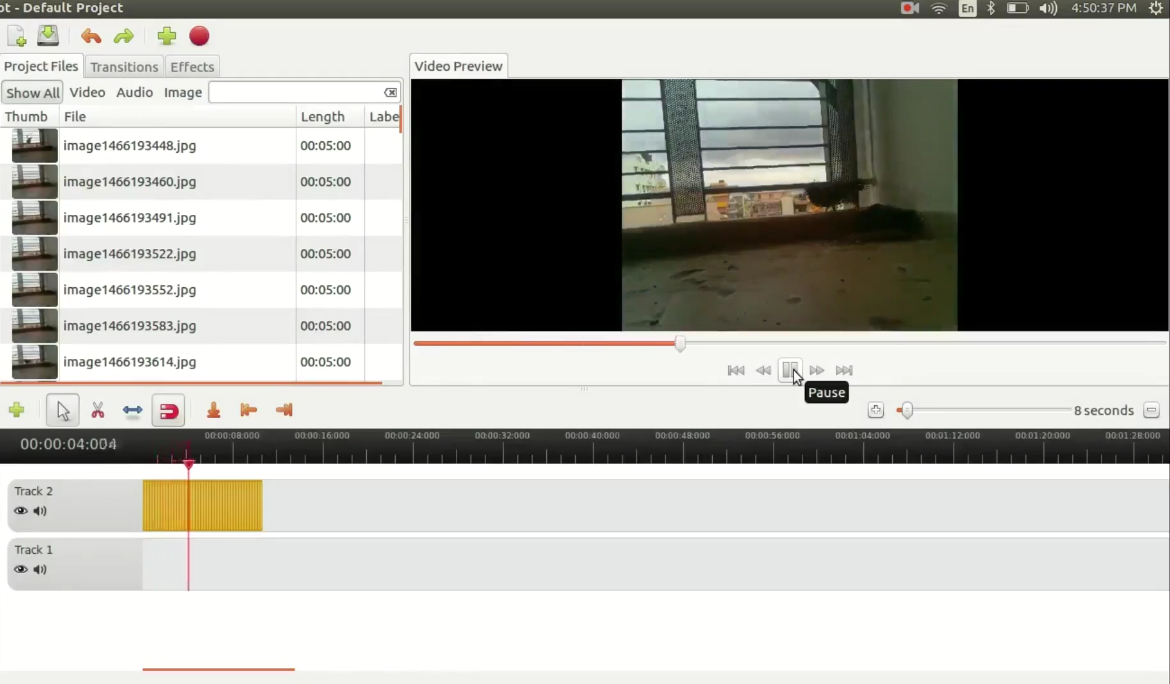Open the 4:50:37 PM clock menu
The height and width of the screenshot is (684, 1170).
coord(1104,8)
